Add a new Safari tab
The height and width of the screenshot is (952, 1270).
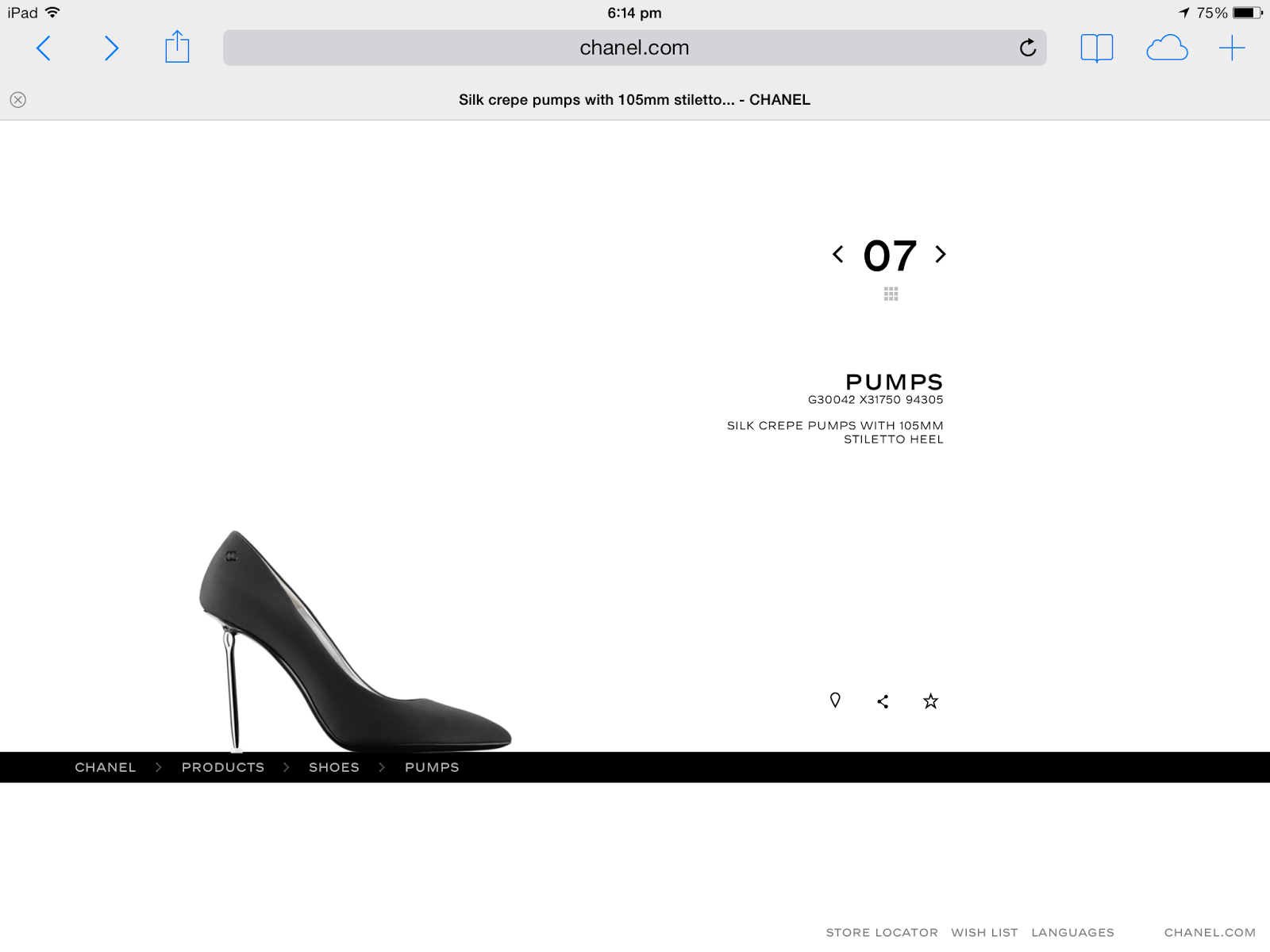[x=1232, y=48]
